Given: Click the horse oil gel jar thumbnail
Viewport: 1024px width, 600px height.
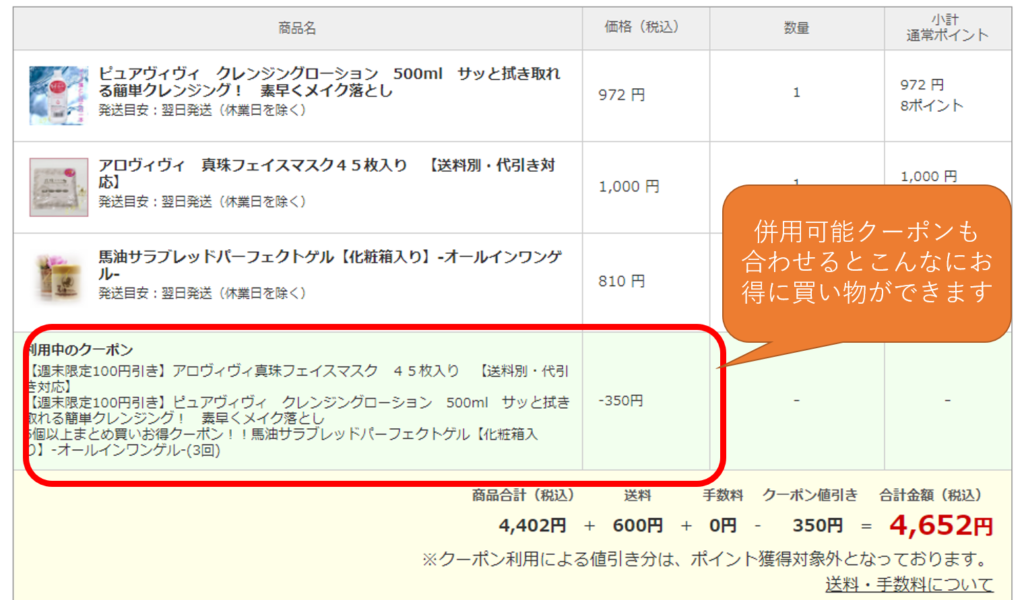Looking at the screenshot, I should pos(59,279).
